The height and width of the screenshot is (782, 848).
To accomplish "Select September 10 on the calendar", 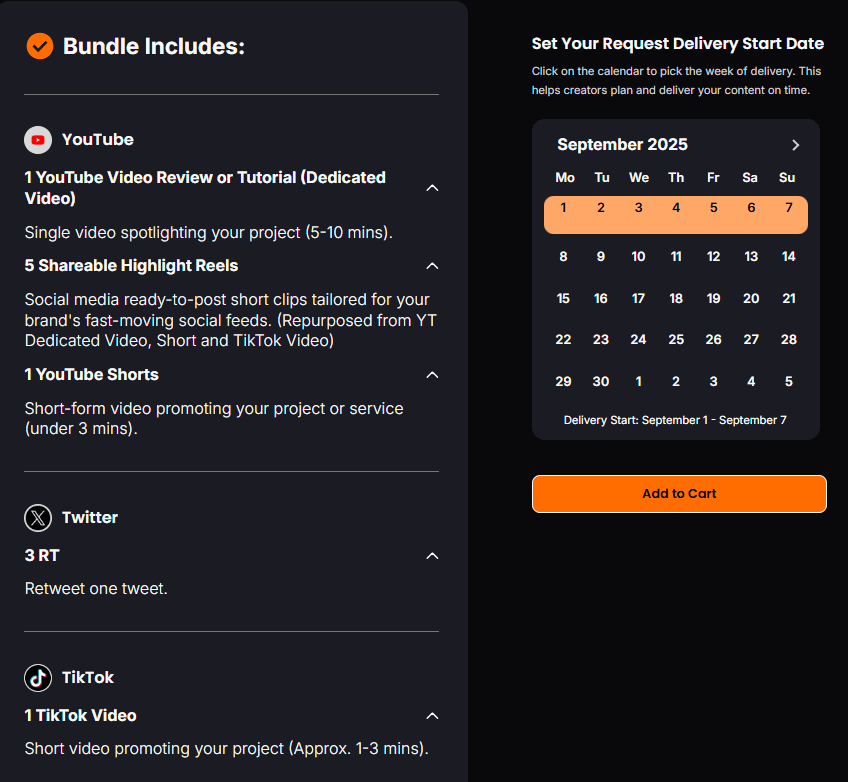I will point(638,257).
